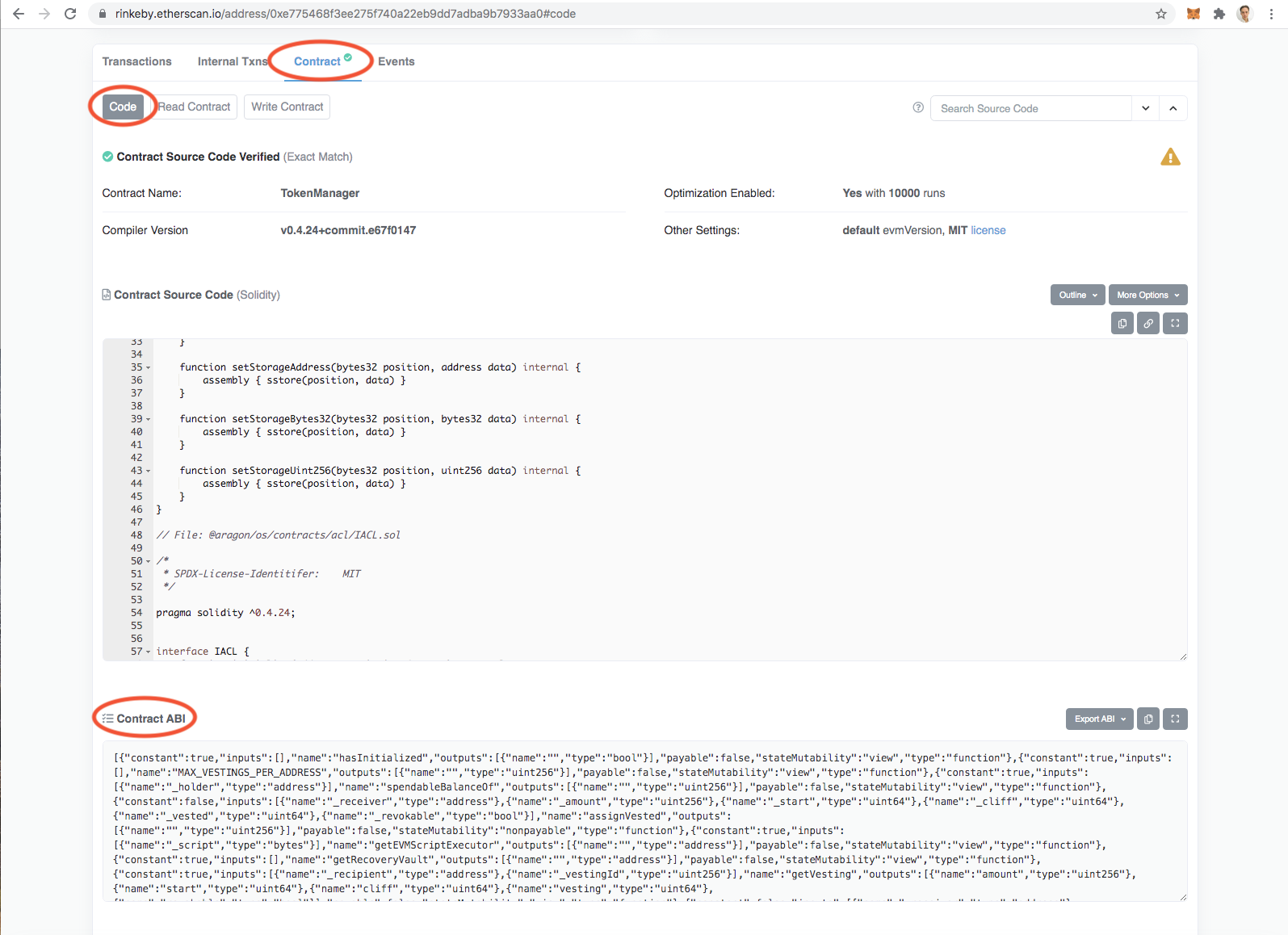The width and height of the screenshot is (1288, 935).
Task: Select the Contract tab
Action: click(322, 61)
